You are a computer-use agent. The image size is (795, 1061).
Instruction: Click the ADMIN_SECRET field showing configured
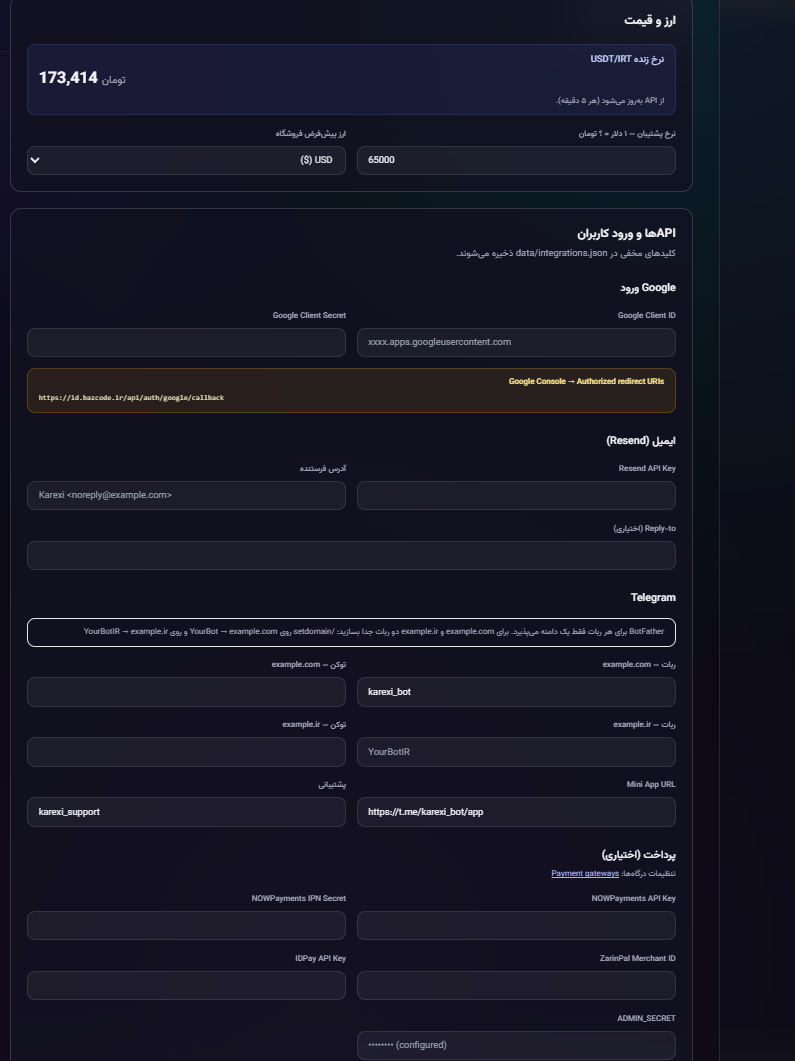516,1045
